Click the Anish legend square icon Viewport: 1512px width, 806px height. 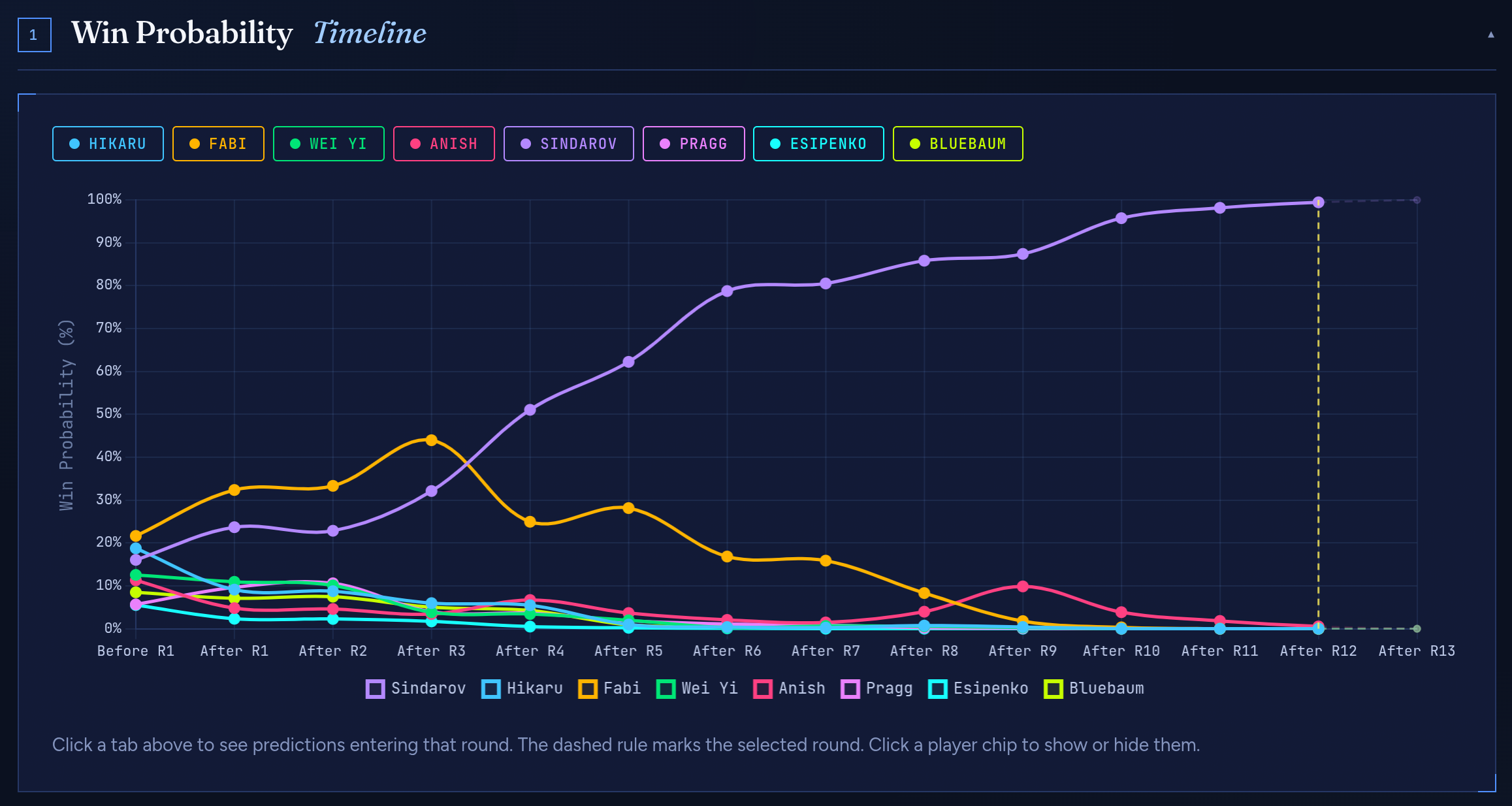point(763,689)
